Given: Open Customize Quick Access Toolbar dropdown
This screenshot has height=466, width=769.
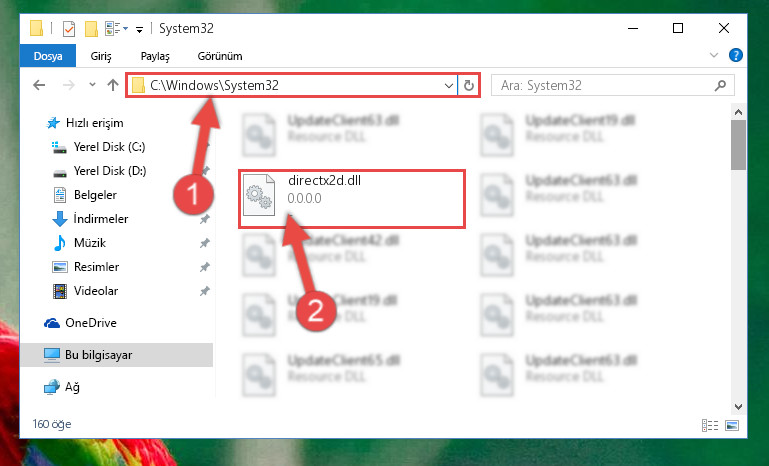Looking at the screenshot, I should tap(139, 30).
